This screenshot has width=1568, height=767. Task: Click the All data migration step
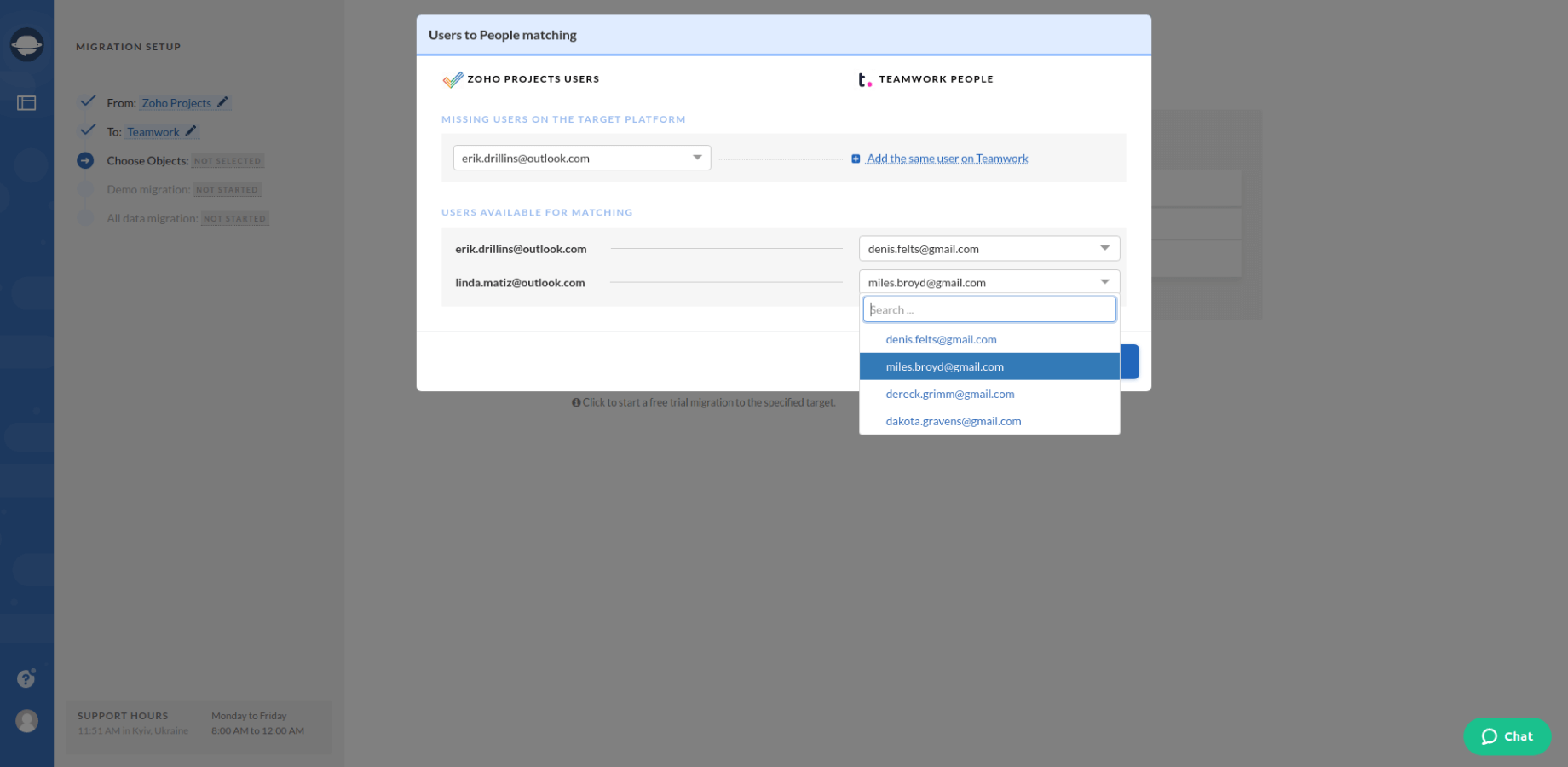tap(153, 218)
